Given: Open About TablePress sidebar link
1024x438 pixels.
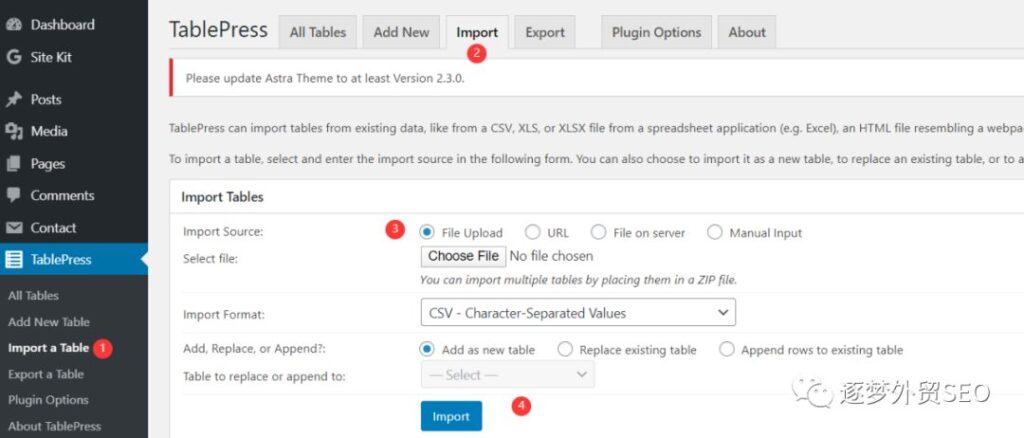Looking at the screenshot, I should coord(54,426).
